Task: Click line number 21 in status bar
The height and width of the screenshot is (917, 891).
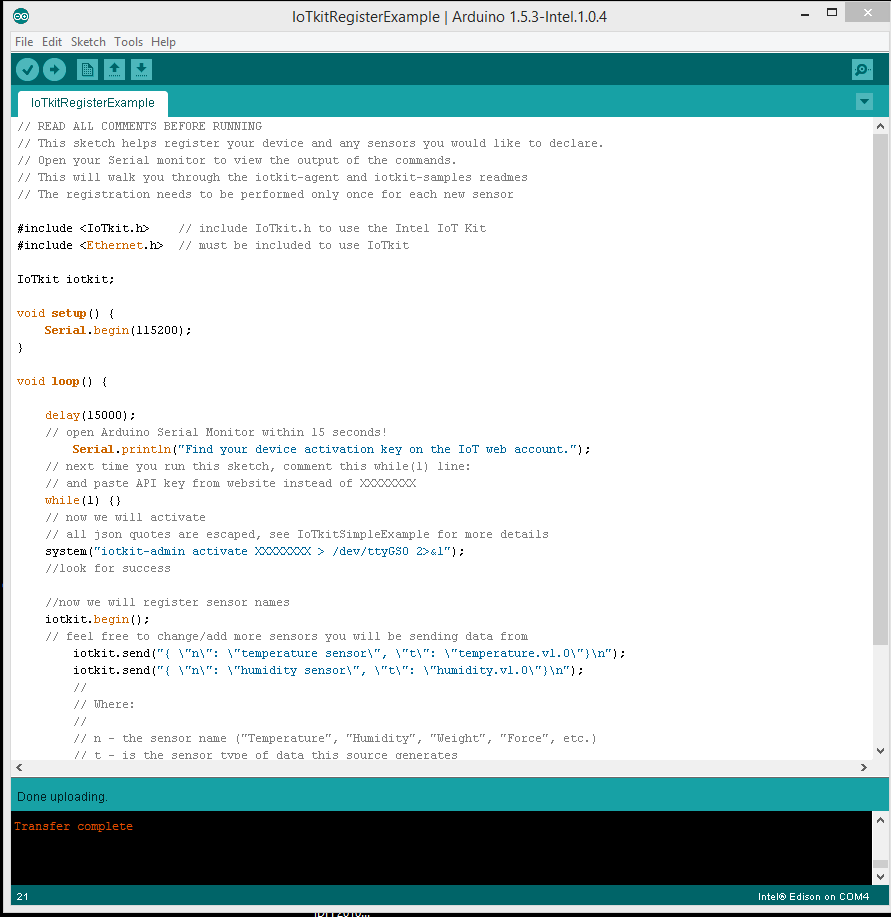Action: (22, 897)
